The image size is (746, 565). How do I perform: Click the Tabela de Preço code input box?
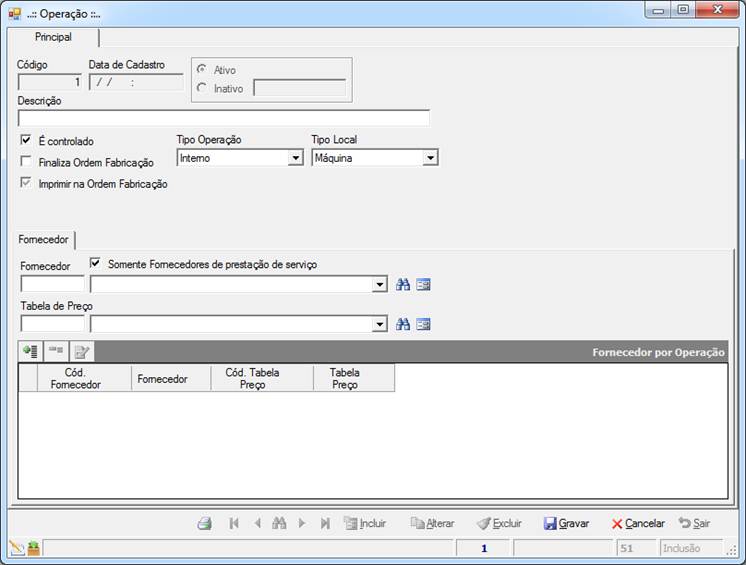(x=52, y=324)
